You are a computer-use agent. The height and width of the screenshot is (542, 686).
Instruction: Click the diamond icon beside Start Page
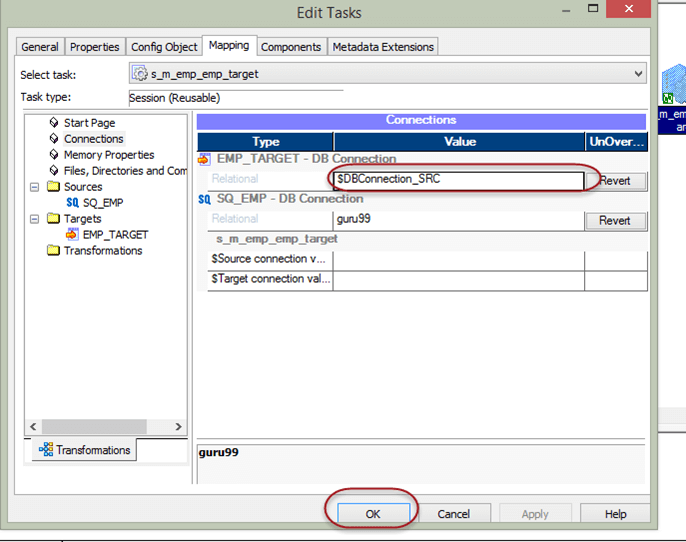click(54, 123)
